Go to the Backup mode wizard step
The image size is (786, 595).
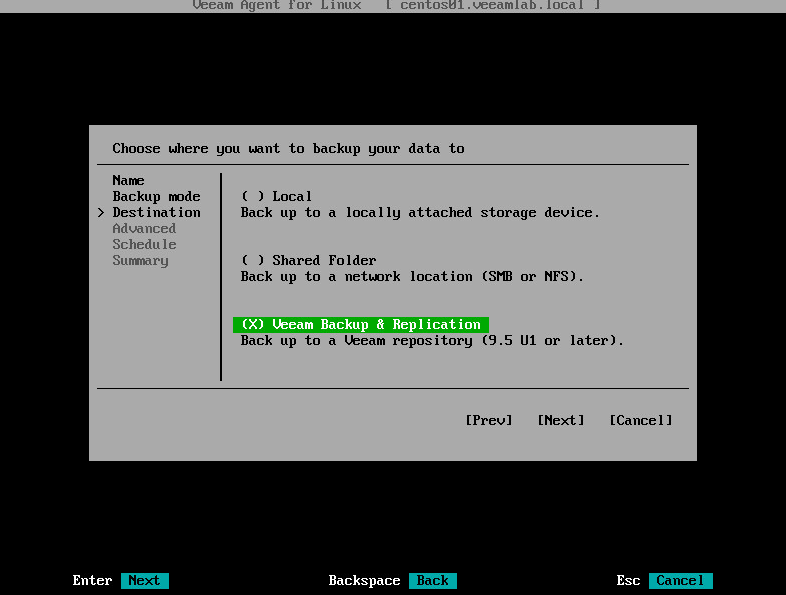click(156, 196)
